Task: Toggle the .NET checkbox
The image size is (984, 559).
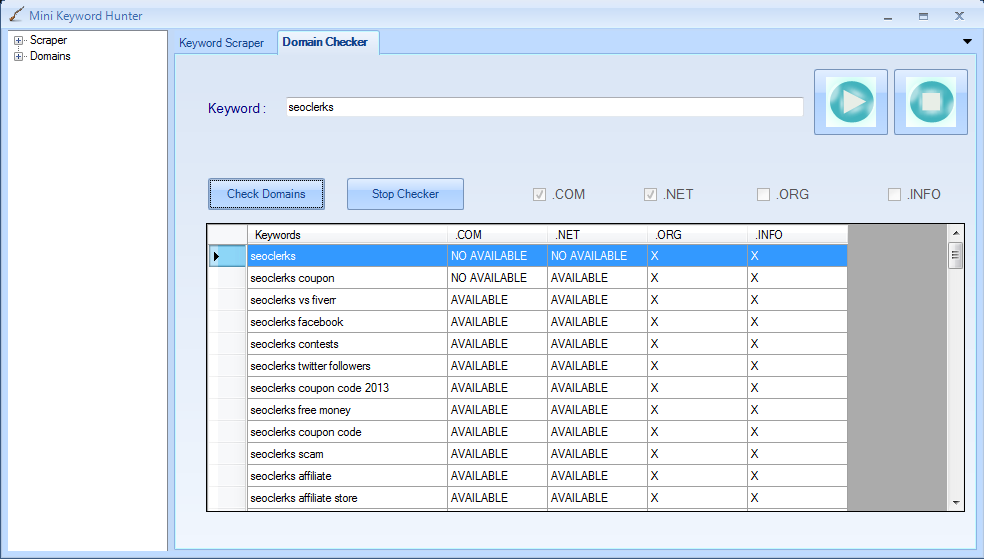Action: click(650, 194)
